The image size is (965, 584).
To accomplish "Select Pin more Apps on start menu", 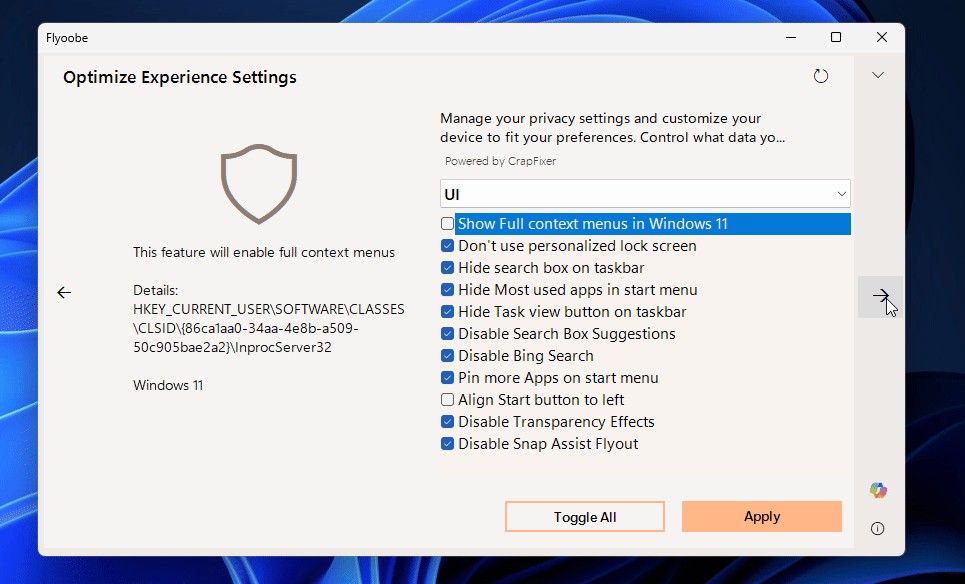I will click(448, 378).
